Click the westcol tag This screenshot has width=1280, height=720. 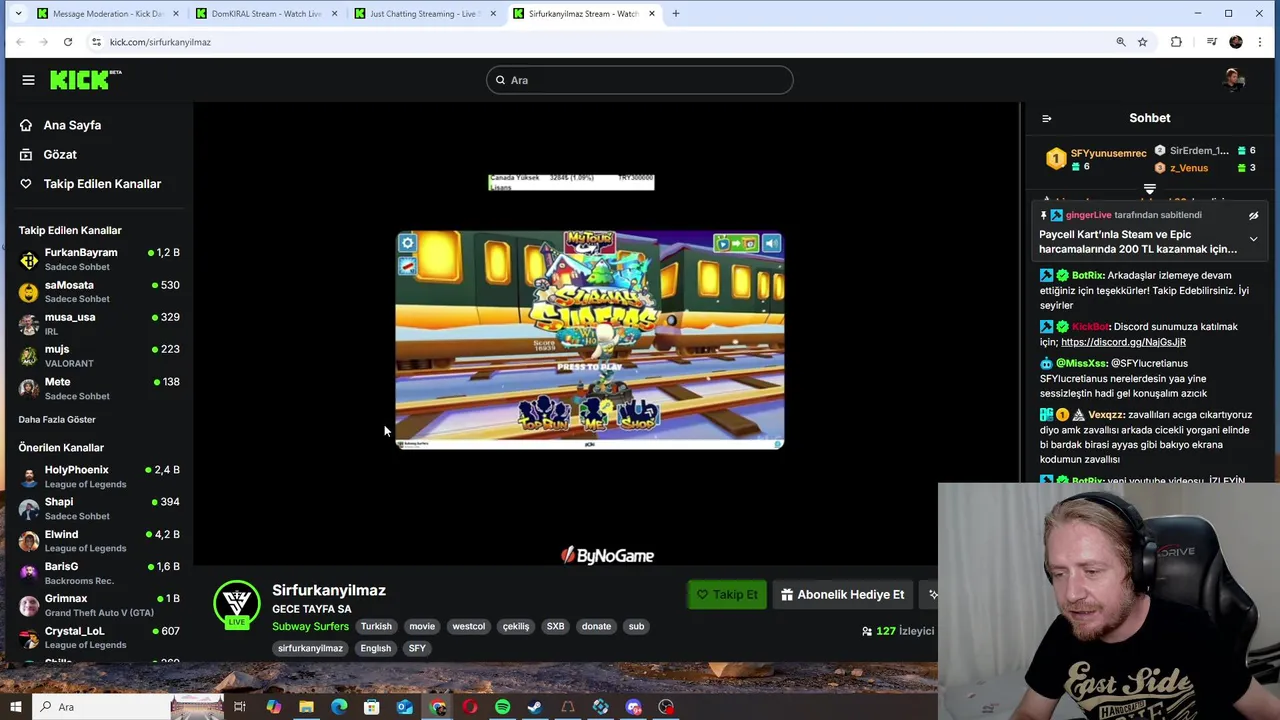(x=468, y=627)
